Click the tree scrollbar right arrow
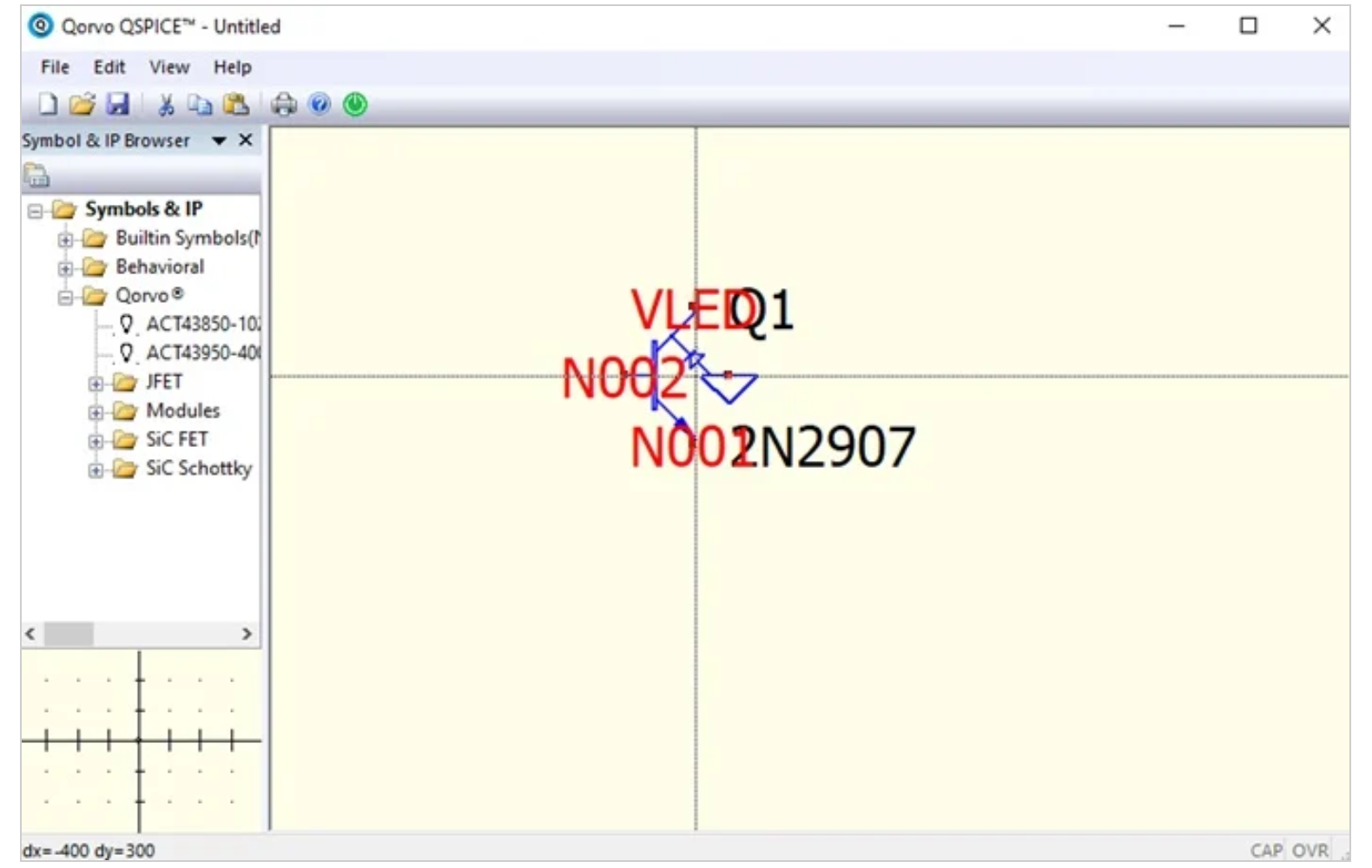Image resolution: width=1372 pixels, height=868 pixels. coord(247,634)
